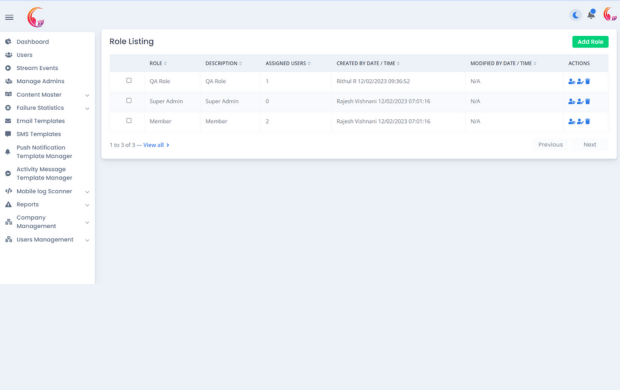This screenshot has width=620, height=390.
Task: Follow the View all link
Action: pyautogui.click(x=156, y=145)
